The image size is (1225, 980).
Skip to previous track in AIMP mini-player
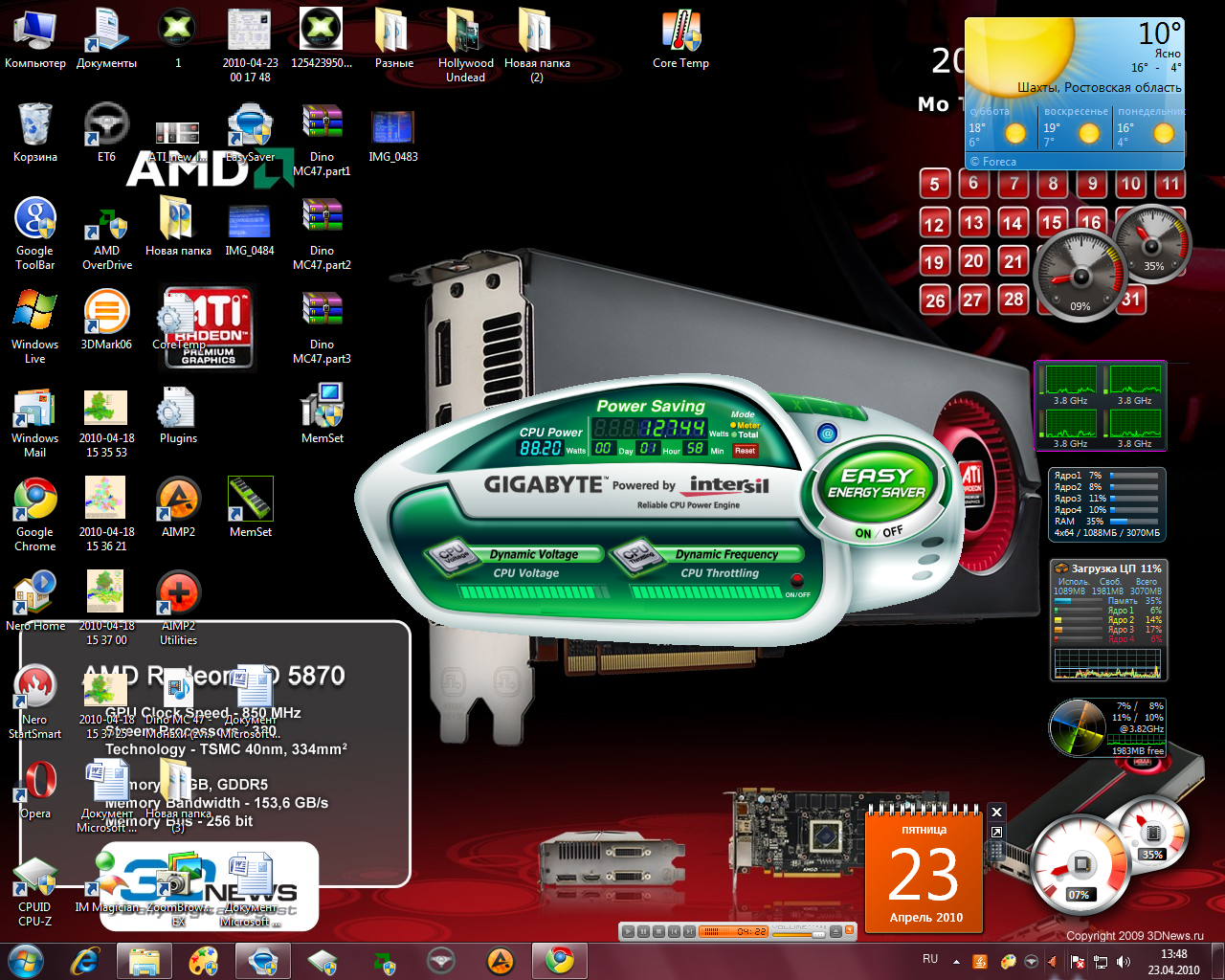click(x=674, y=931)
